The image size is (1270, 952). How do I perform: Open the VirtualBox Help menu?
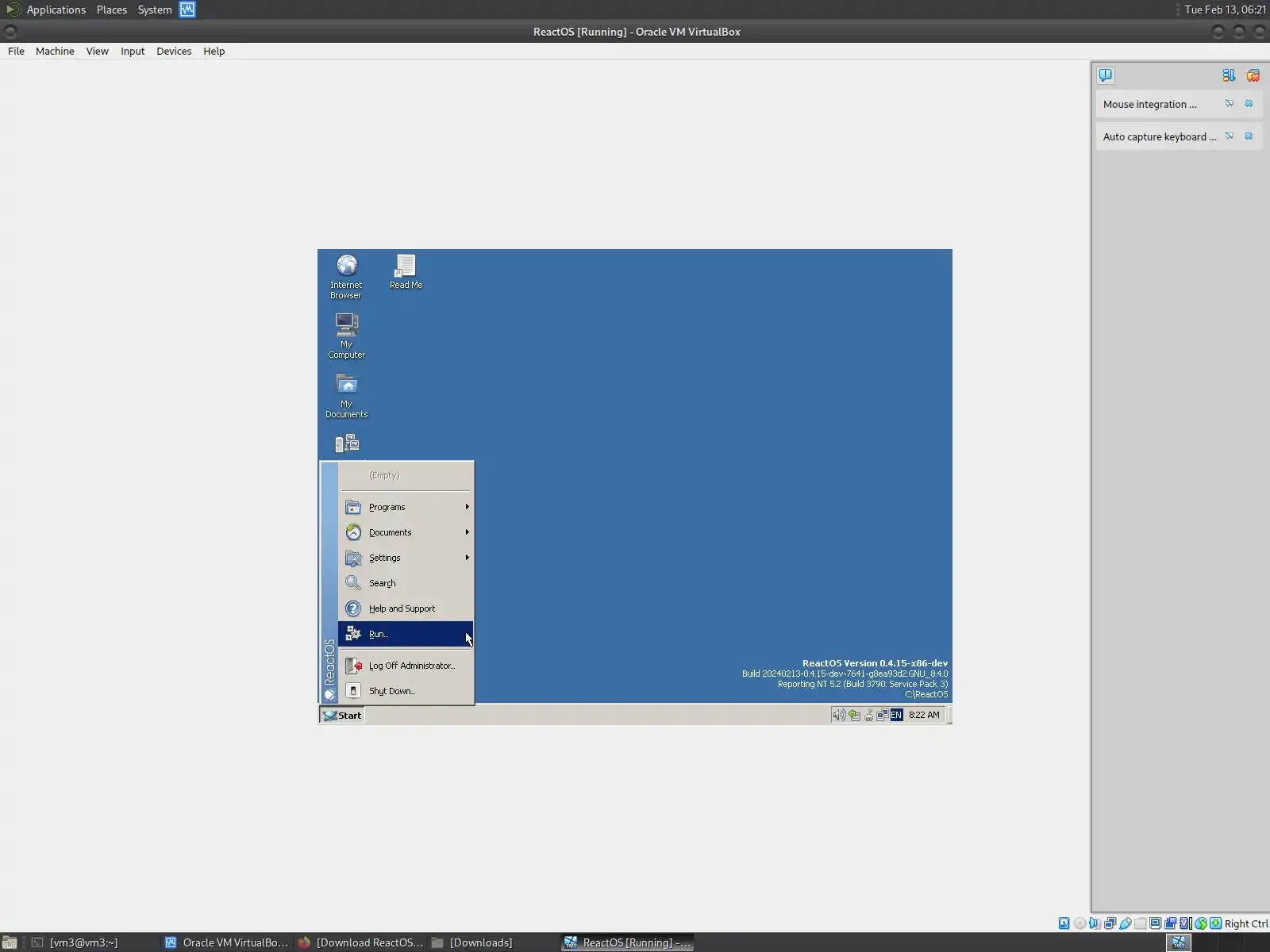pyautogui.click(x=214, y=51)
